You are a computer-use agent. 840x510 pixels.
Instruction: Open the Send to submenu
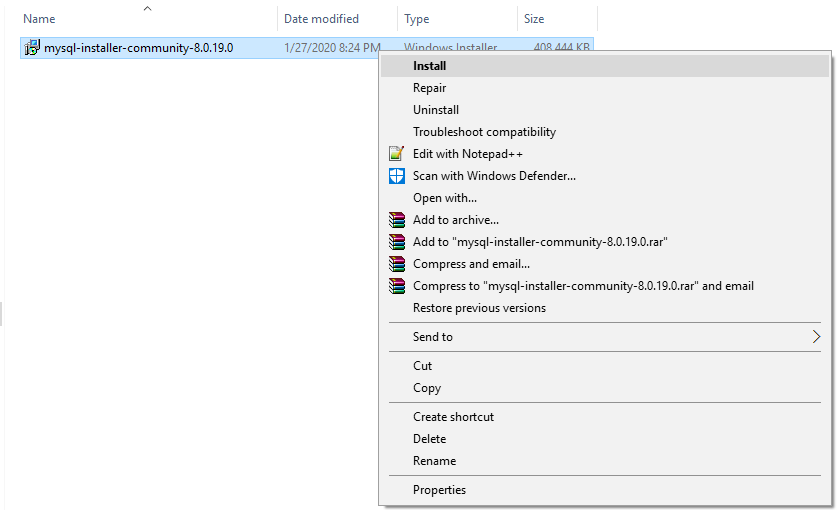tap(605, 336)
